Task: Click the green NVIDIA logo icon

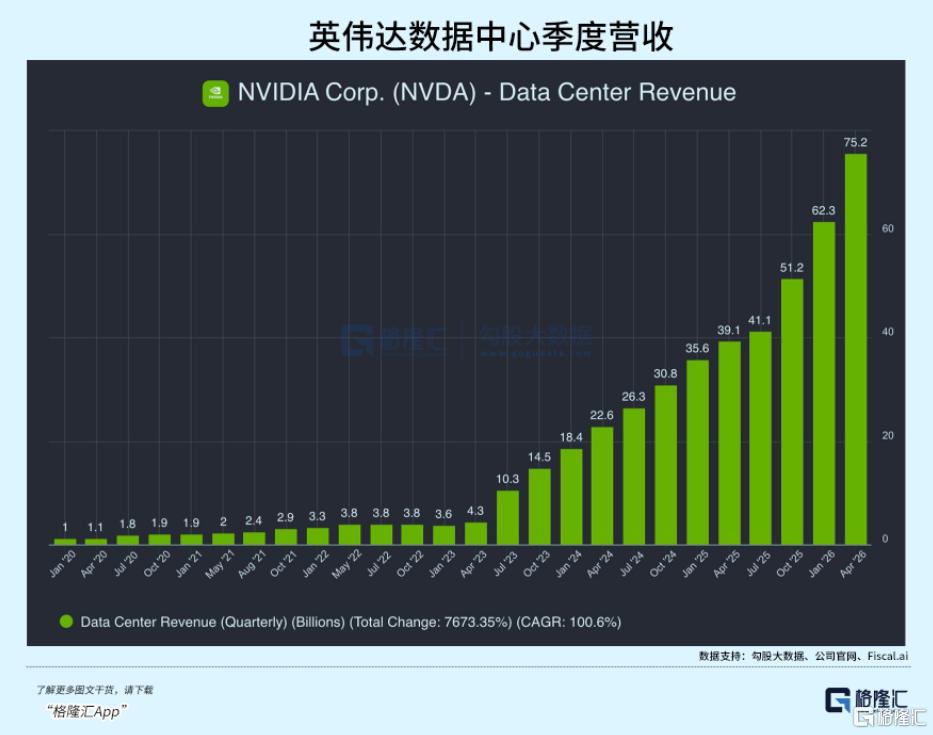Action: tap(215, 93)
